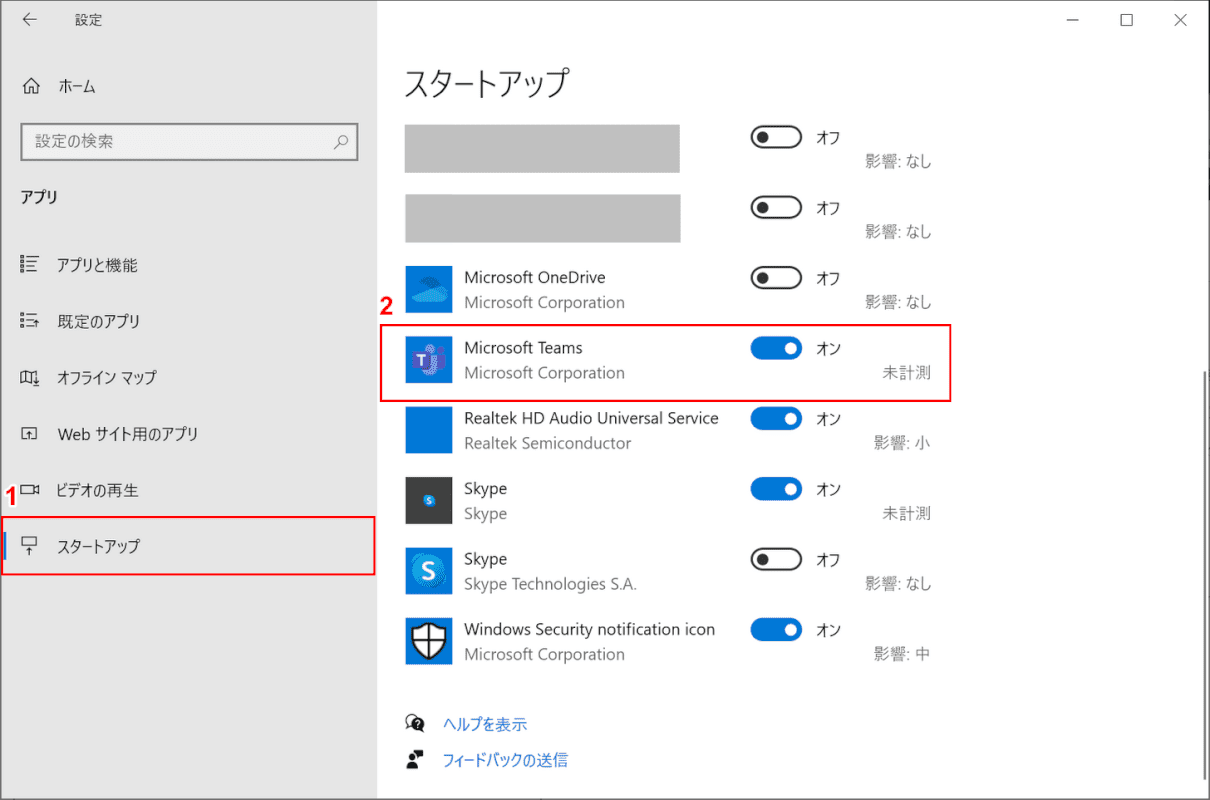The width and height of the screenshot is (1210, 800).
Task: Click 影響: 小 impact label
Action: coord(902,442)
